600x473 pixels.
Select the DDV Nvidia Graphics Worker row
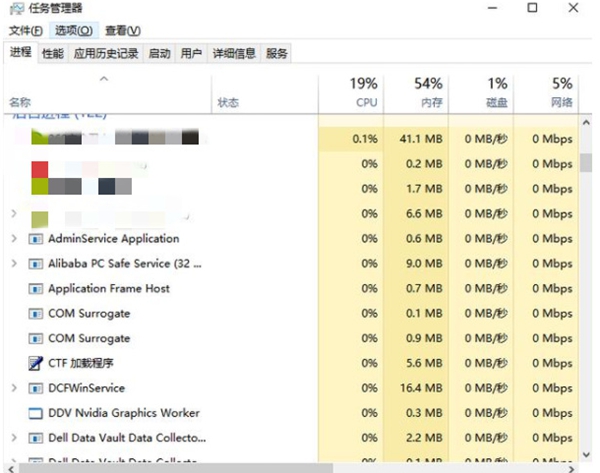tap(291, 413)
